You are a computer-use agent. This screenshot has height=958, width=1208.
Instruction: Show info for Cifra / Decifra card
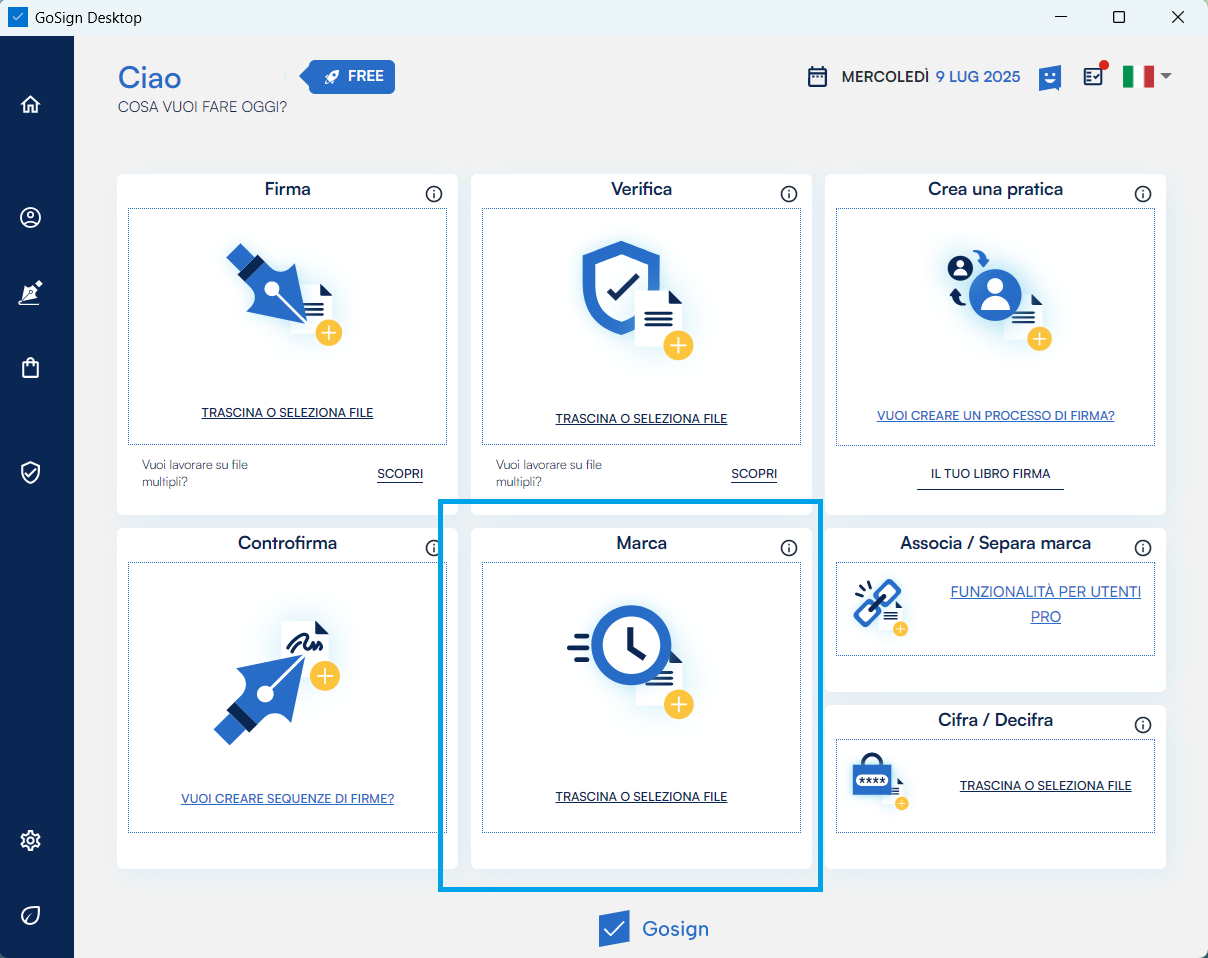[x=1143, y=725]
